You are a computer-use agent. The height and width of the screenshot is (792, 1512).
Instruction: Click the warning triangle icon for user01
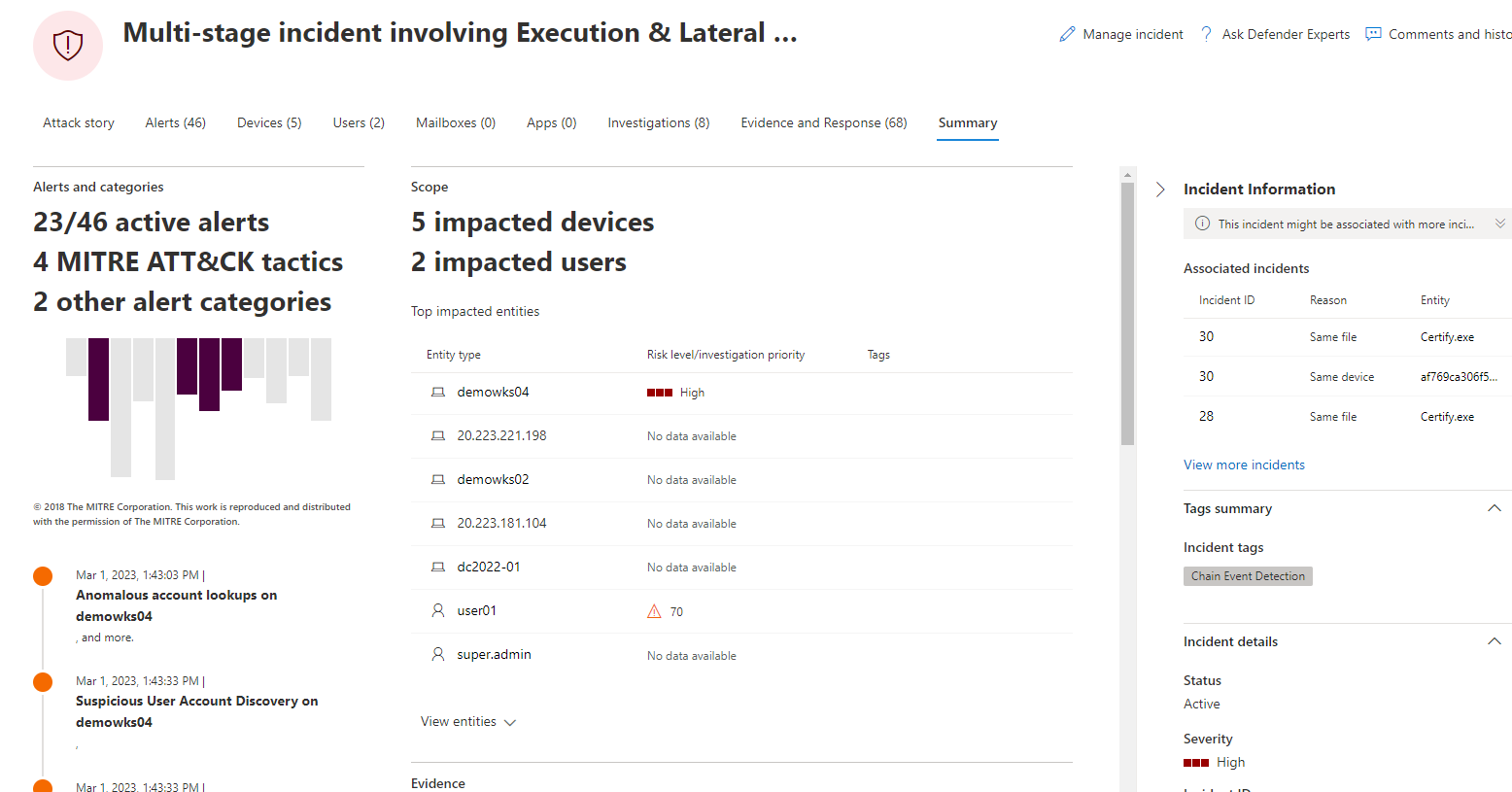(654, 611)
